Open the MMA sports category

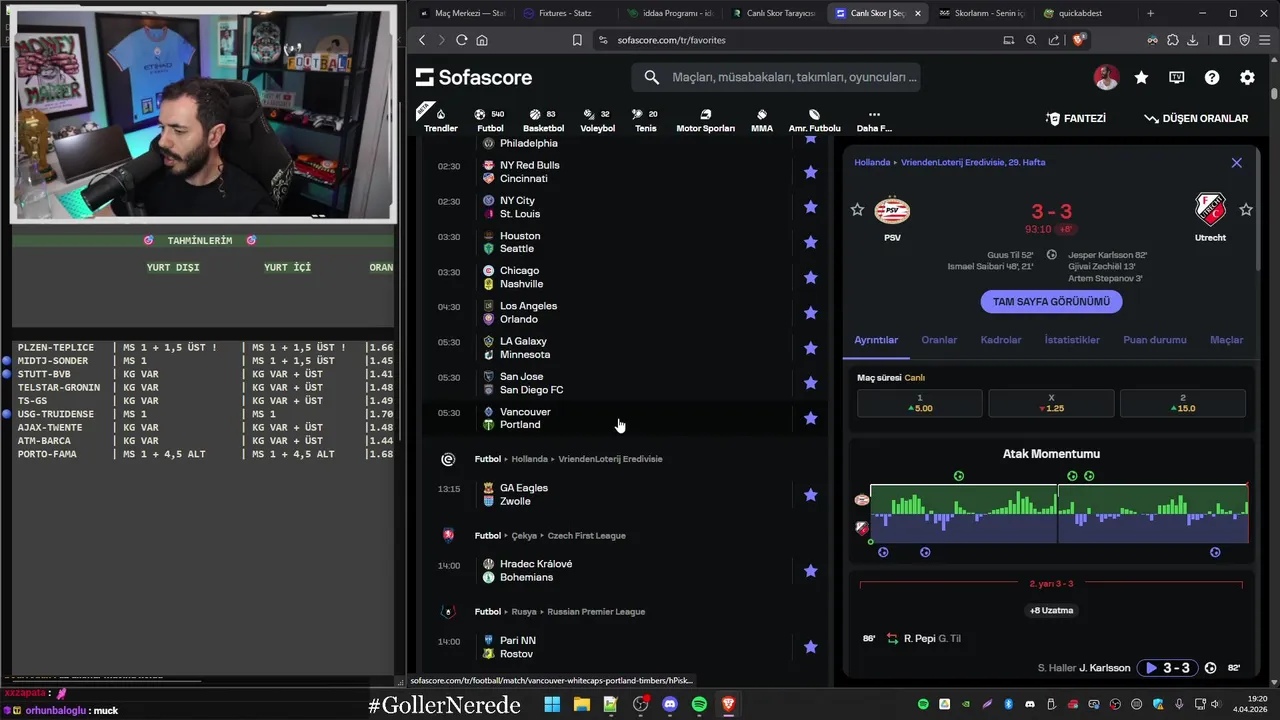coord(762,120)
